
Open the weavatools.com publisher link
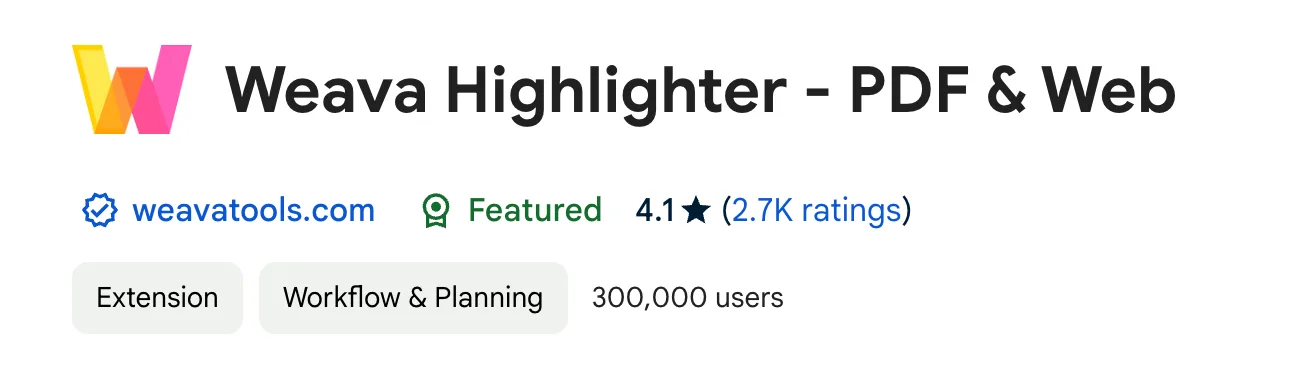(253, 211)
